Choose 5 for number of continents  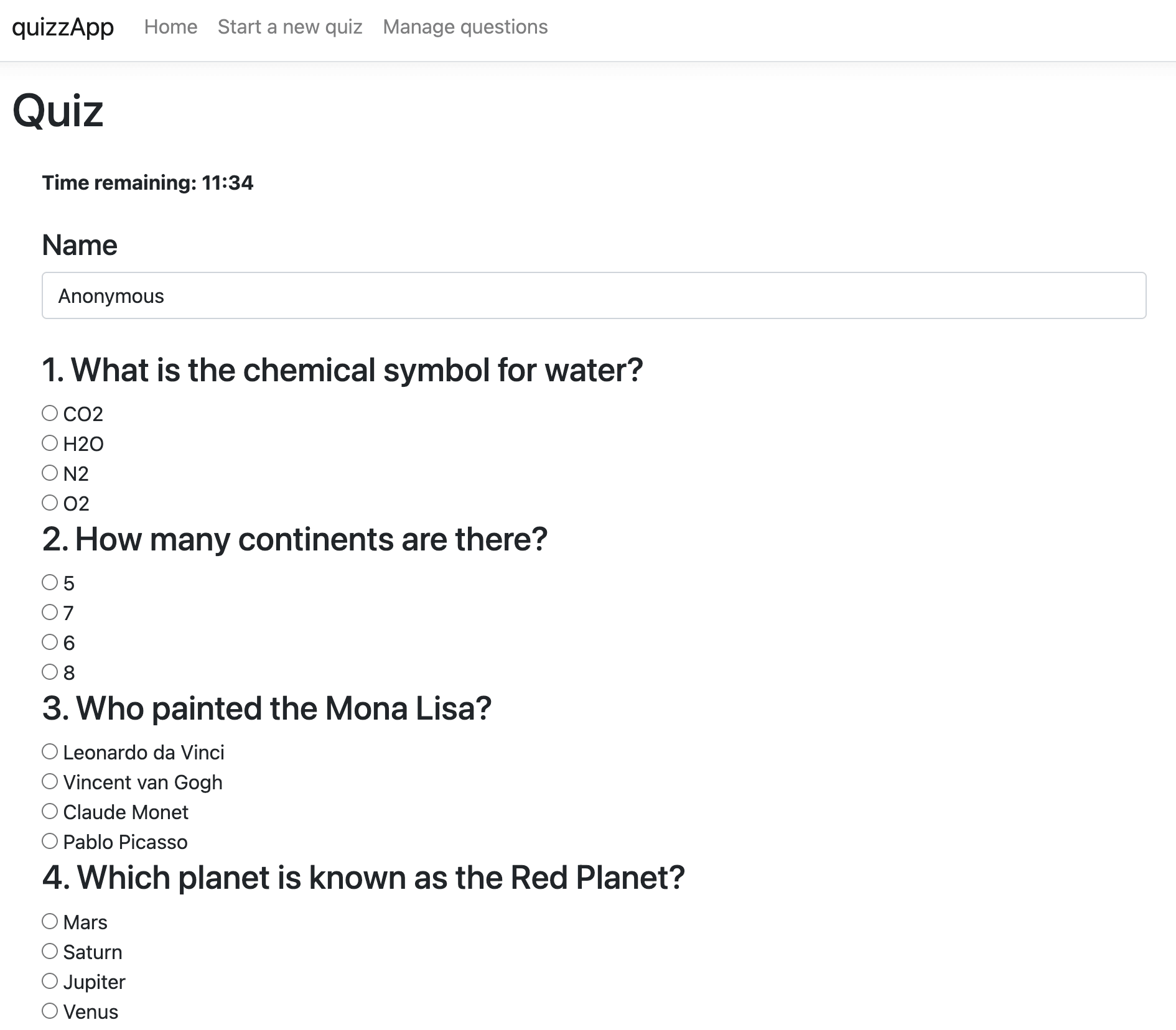tap(50, 582)
